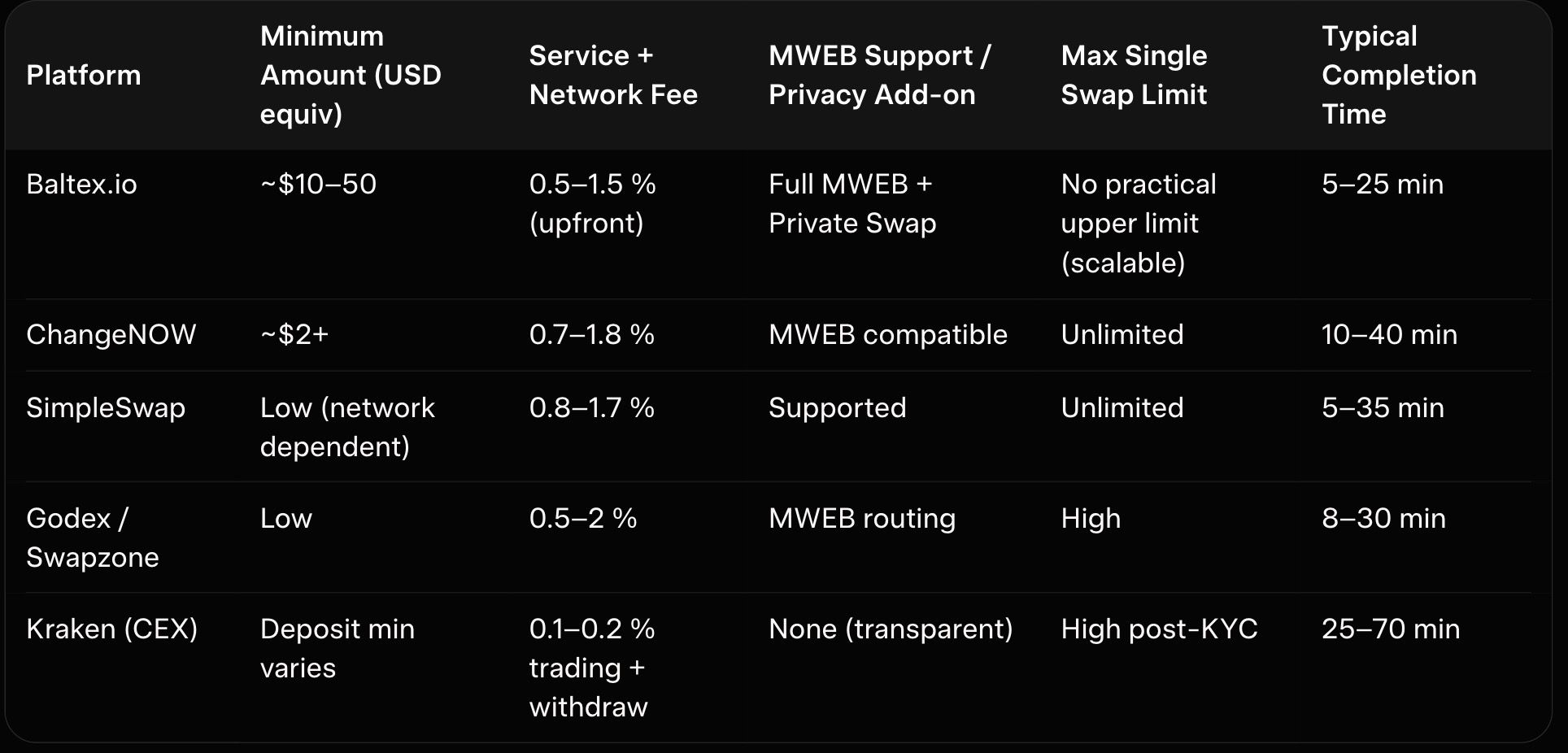Select the Kraken (CEX) row label
Screen dimensions: 1568x753
click(x=111, y=629)
